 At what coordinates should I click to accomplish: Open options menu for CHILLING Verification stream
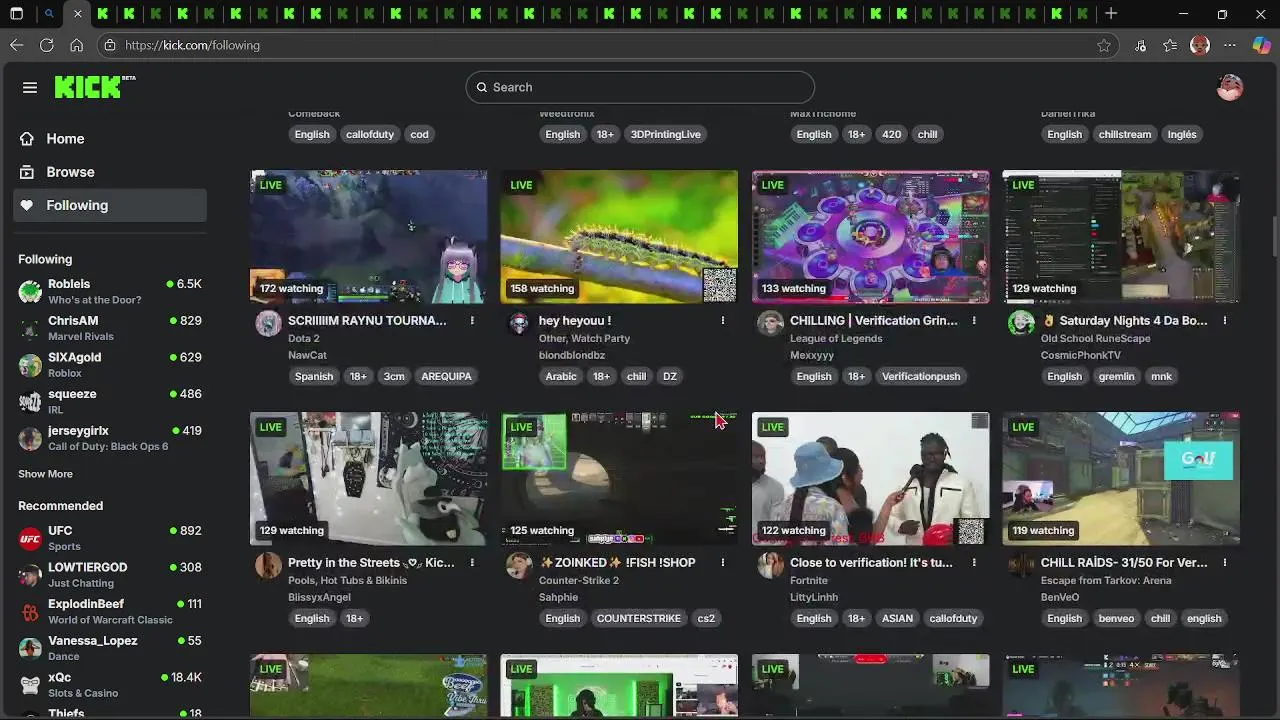(974, 321)
